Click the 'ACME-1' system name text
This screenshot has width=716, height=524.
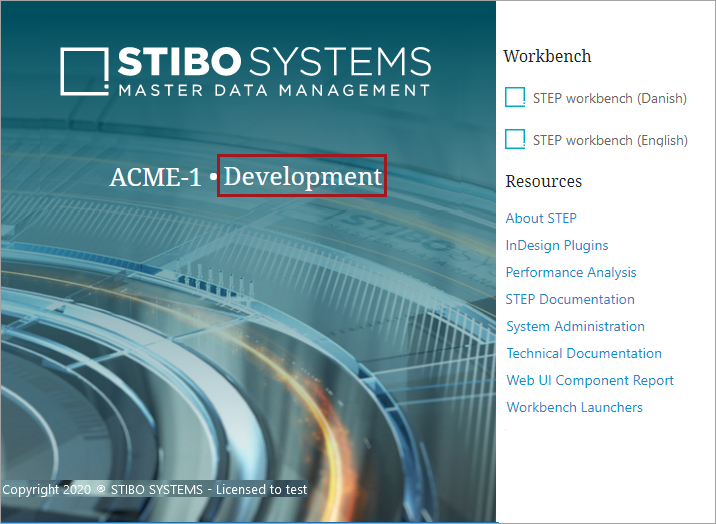point(155,177)
